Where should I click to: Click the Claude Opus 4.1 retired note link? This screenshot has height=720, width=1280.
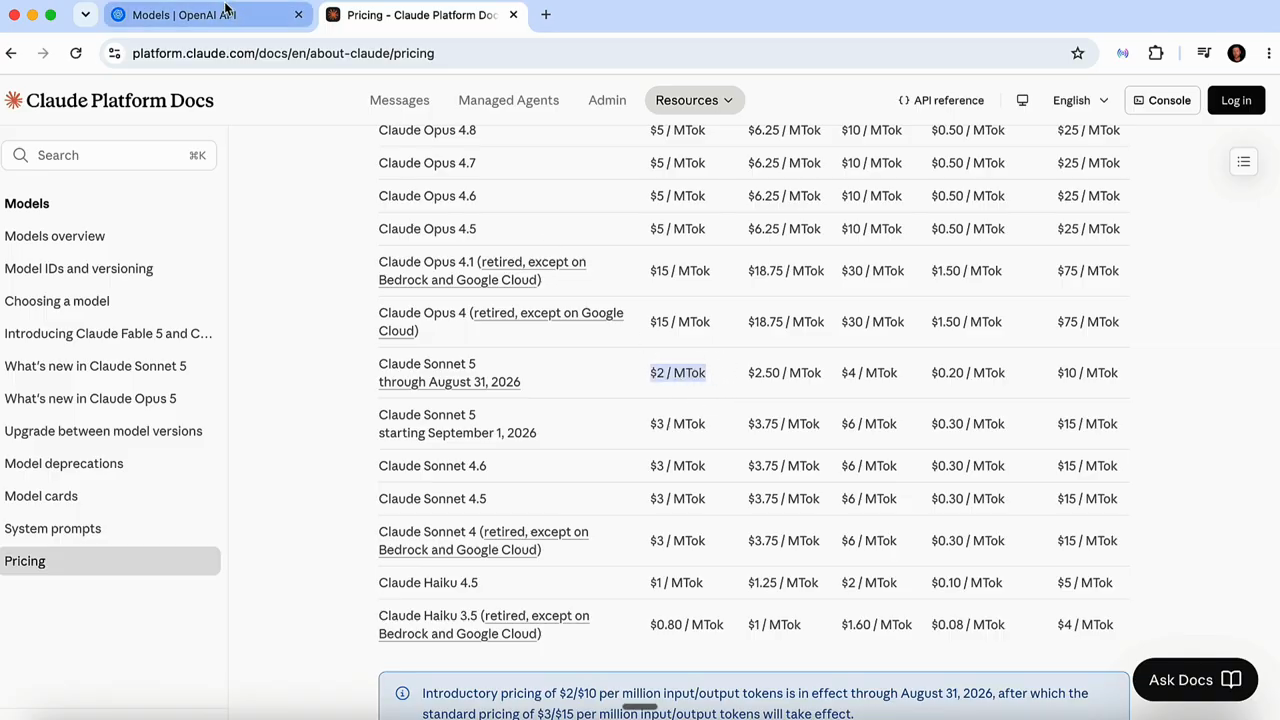tap(482, 271)
